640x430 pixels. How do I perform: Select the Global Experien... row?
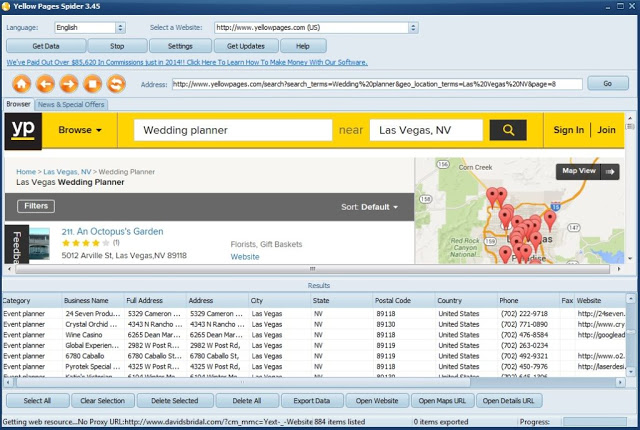click(x=313, y=346)
